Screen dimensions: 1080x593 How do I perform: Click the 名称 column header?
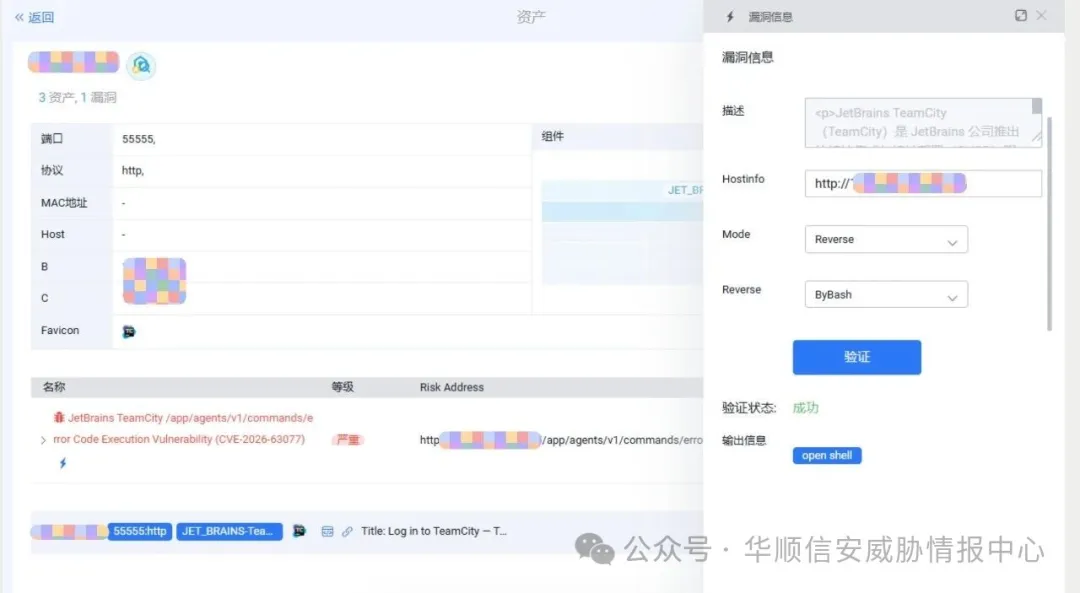tap(54, 387)
